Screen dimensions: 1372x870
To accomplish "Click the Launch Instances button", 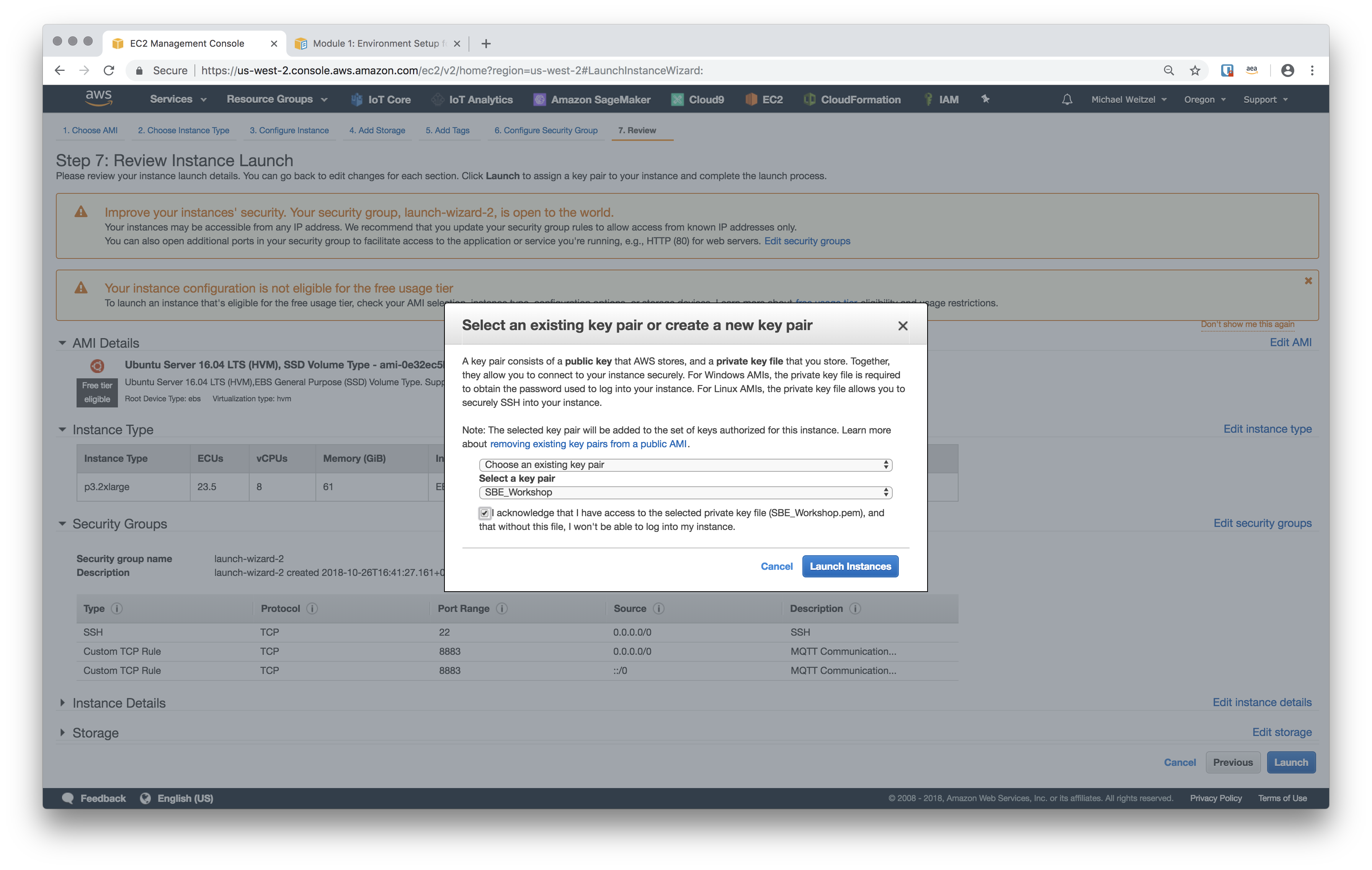I will click(x=850, y=566).
